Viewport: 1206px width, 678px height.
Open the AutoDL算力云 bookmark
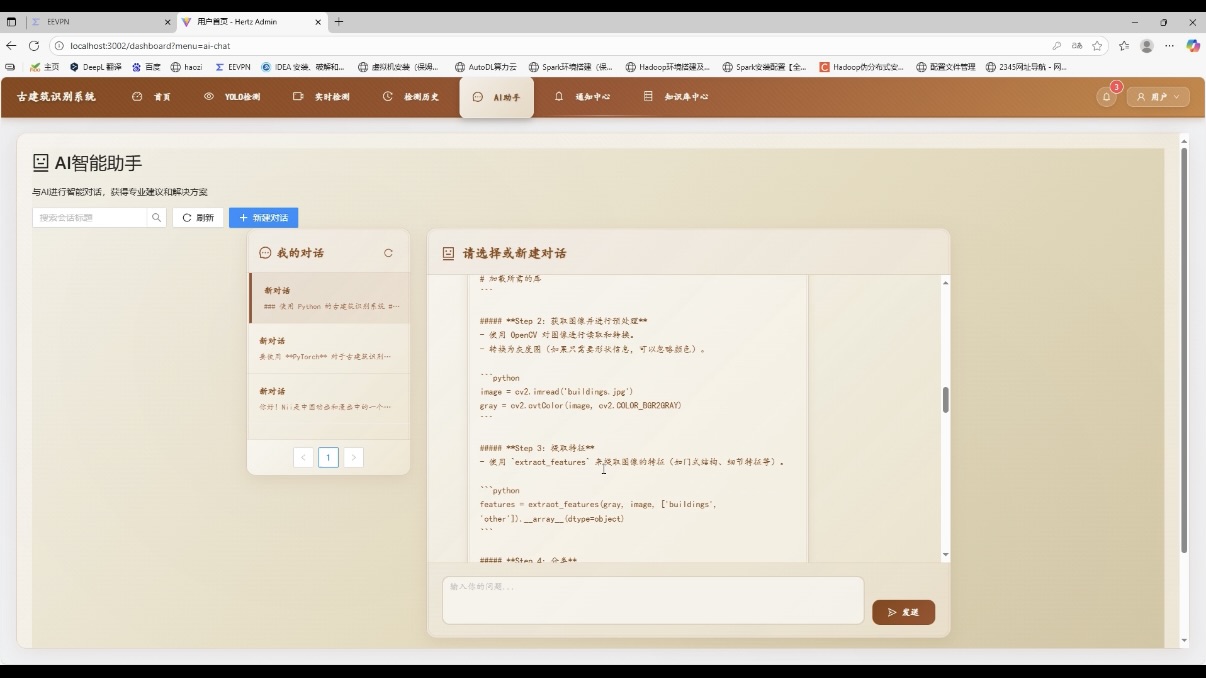(486, 67)
